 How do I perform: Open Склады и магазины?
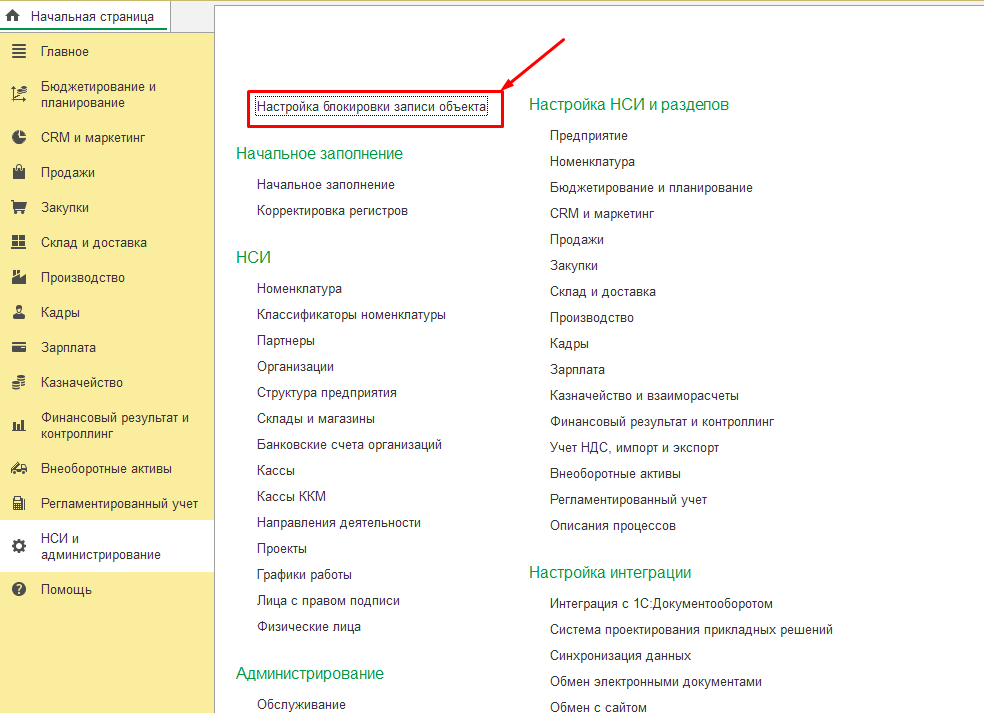[316, 419]
